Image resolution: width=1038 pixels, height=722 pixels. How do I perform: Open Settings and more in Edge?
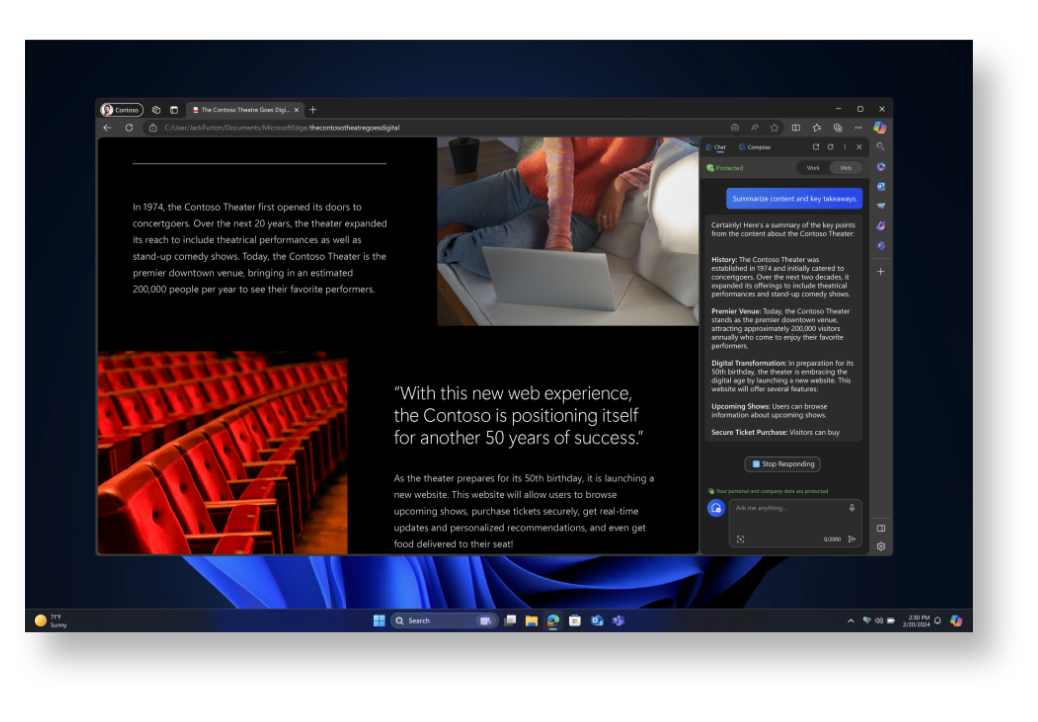click(858, 127)
